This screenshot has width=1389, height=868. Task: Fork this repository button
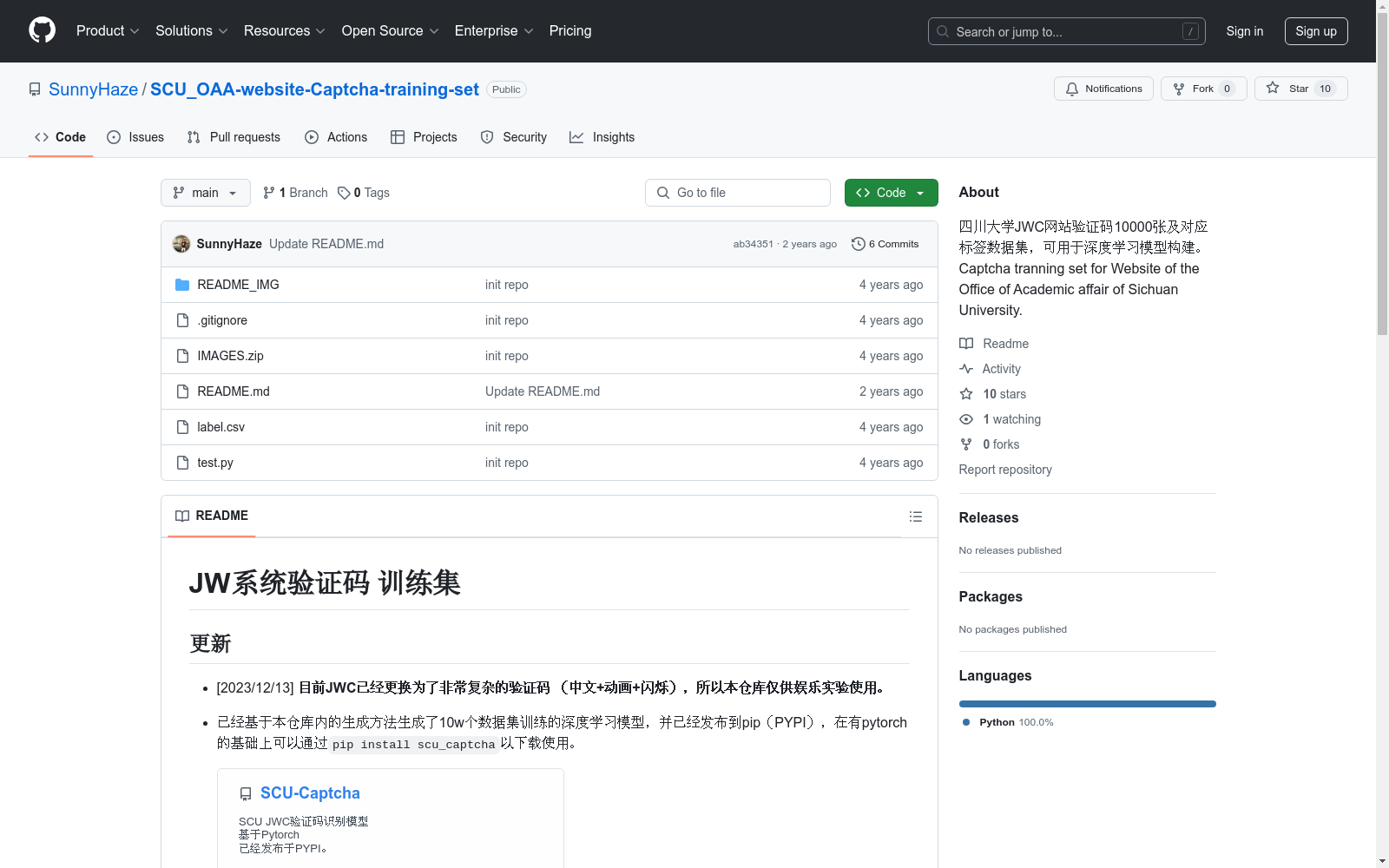point(1203,89)
